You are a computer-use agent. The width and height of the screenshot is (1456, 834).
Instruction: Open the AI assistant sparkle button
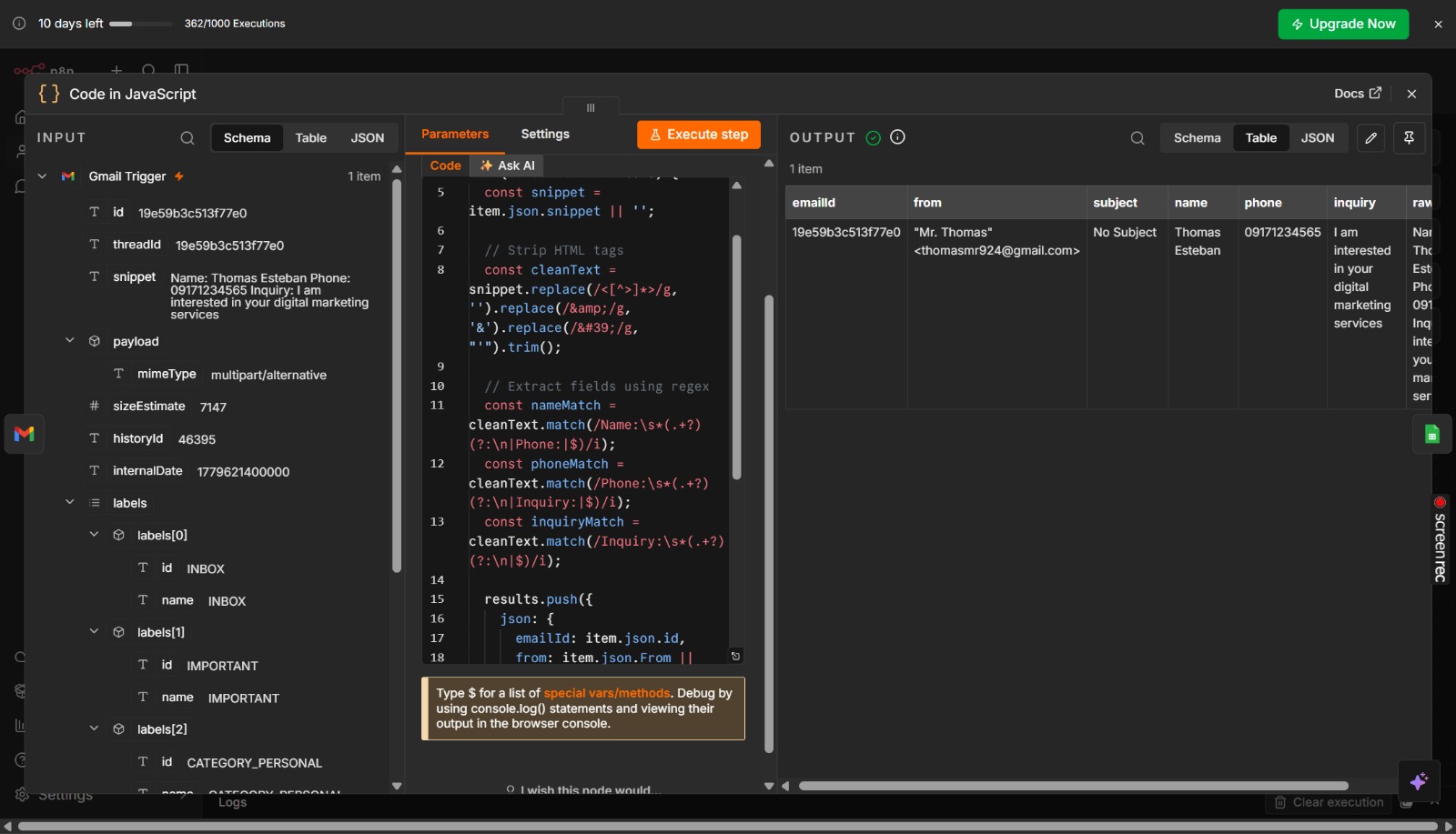[x=1419, y=781]
